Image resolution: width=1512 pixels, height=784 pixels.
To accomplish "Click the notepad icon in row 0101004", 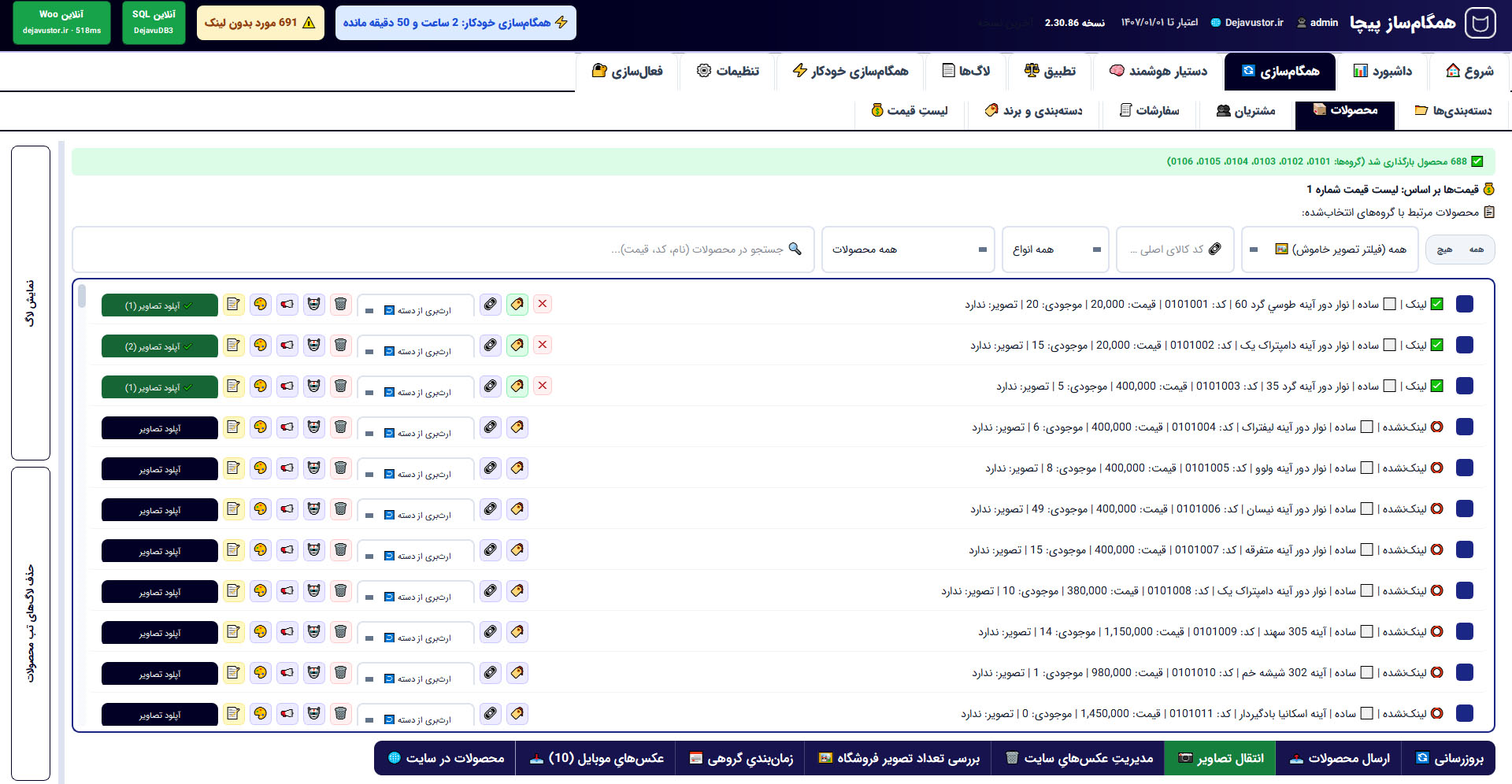I will (233, 427).
